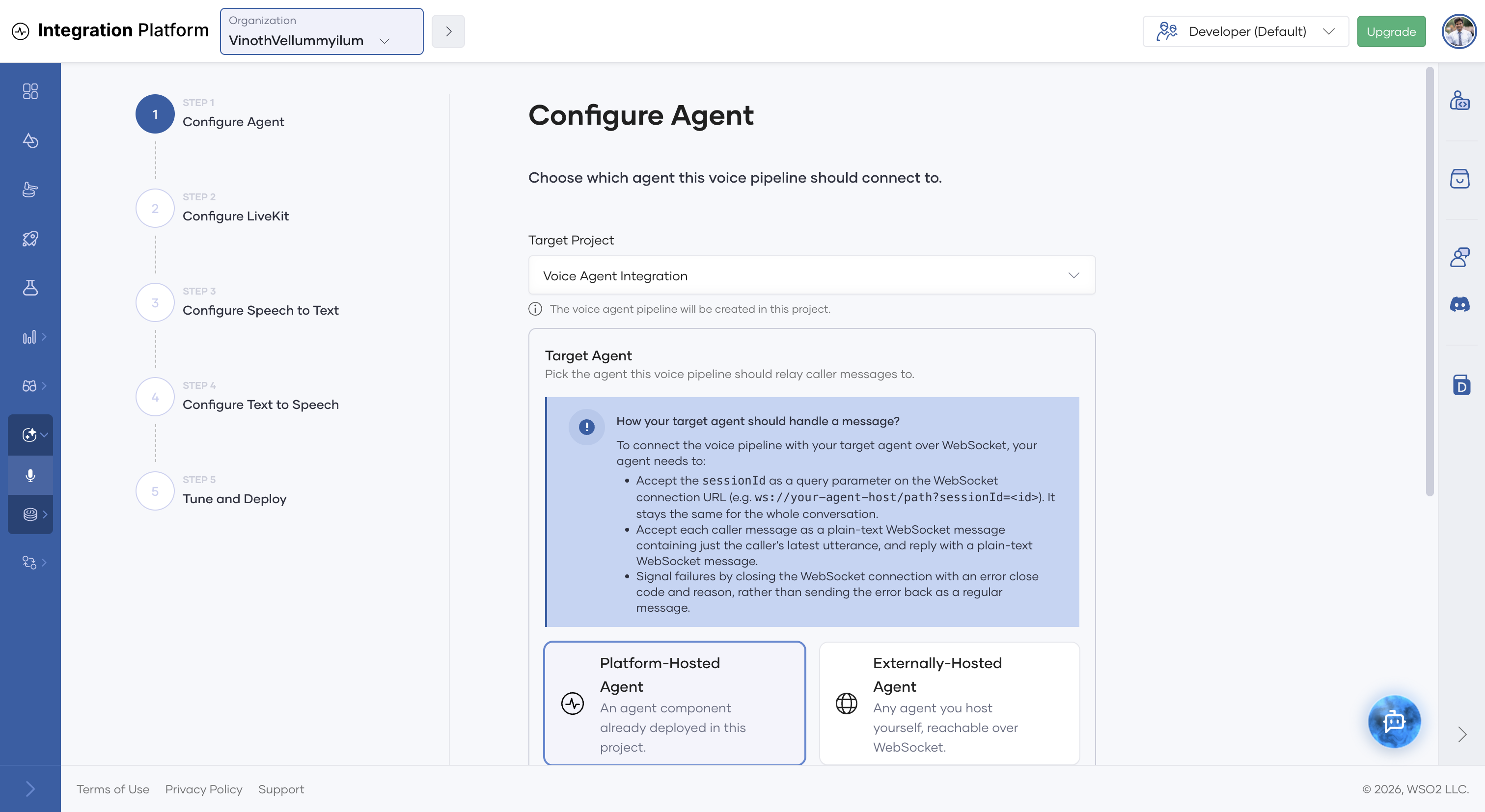Click the exclamation icon in the info box
This screenshot has height=812, width=1485.
[x=586, y=427]
